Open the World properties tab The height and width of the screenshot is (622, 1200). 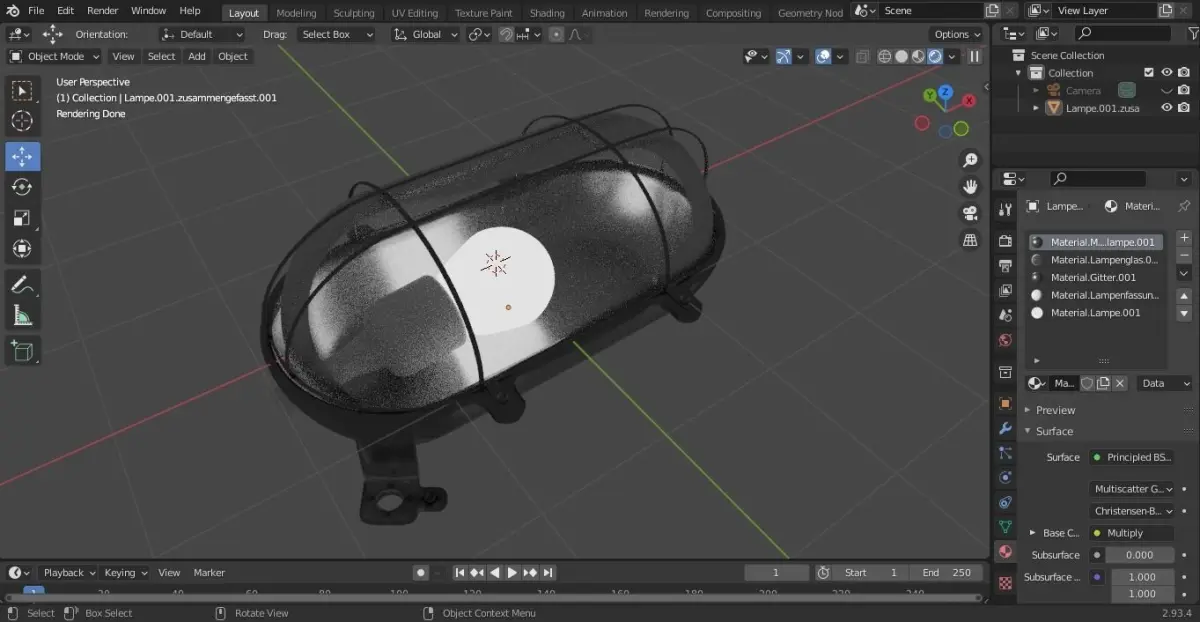[1005, 340]
